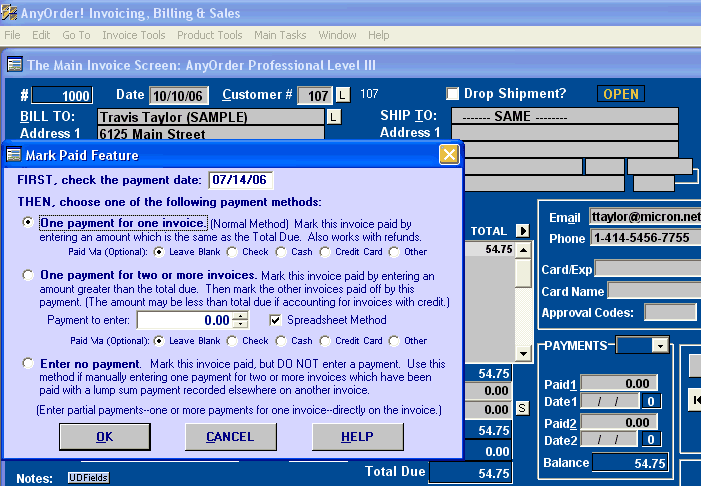Select 'One payment for two or more invoices' option
Screen dimensions: 701x486
click(x=28, y=275)
